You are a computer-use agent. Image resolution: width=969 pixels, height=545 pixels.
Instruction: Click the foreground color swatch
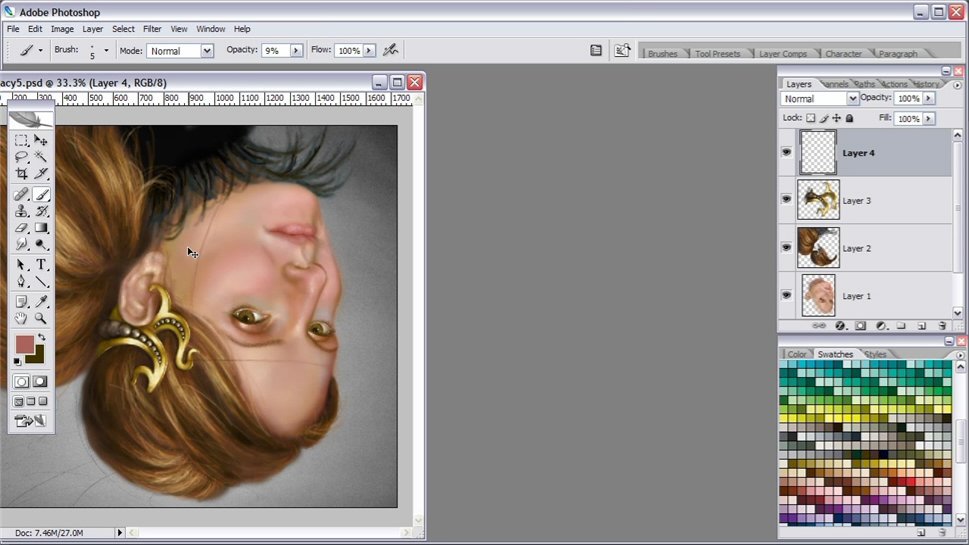tap(24, 344)
